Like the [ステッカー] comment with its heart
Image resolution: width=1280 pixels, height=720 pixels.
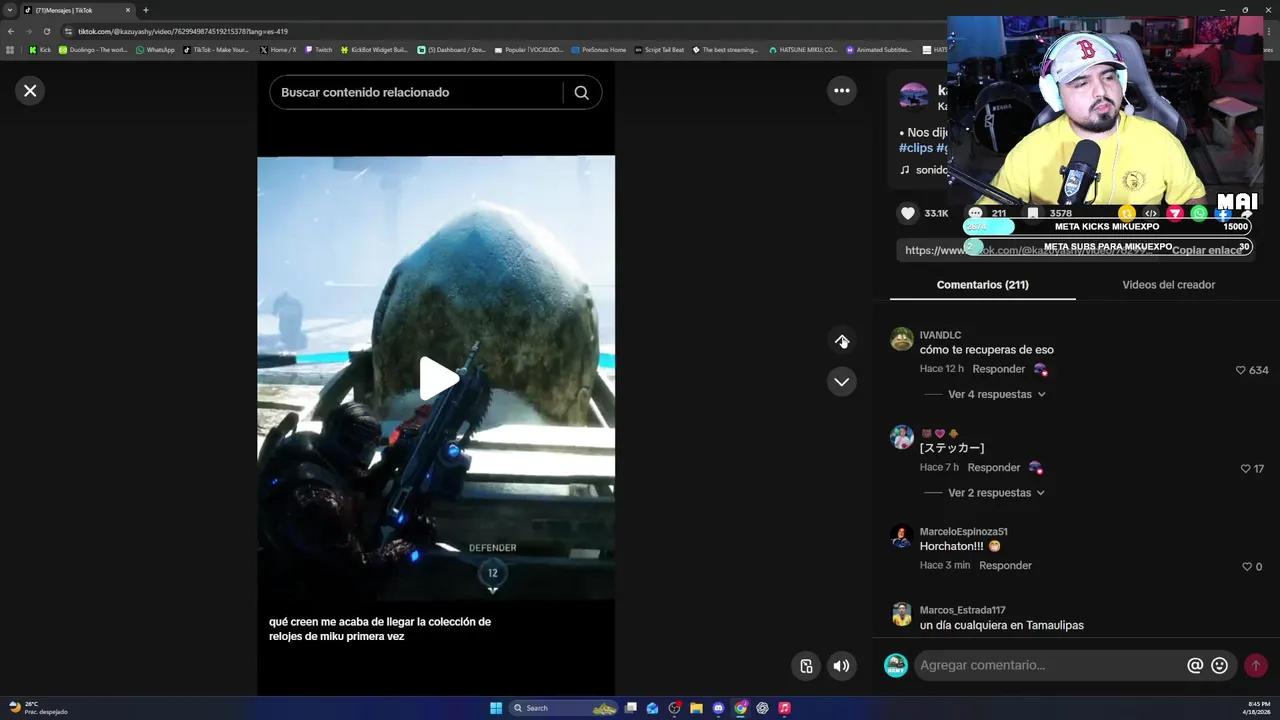[x=1245, y=469]
